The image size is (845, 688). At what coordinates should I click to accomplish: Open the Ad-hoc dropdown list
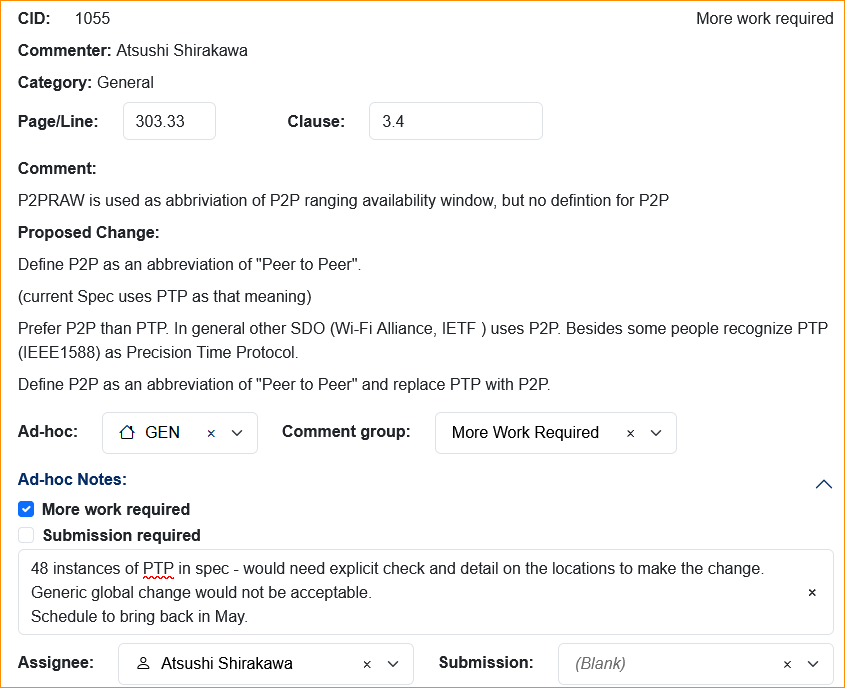tap(237, 433)
